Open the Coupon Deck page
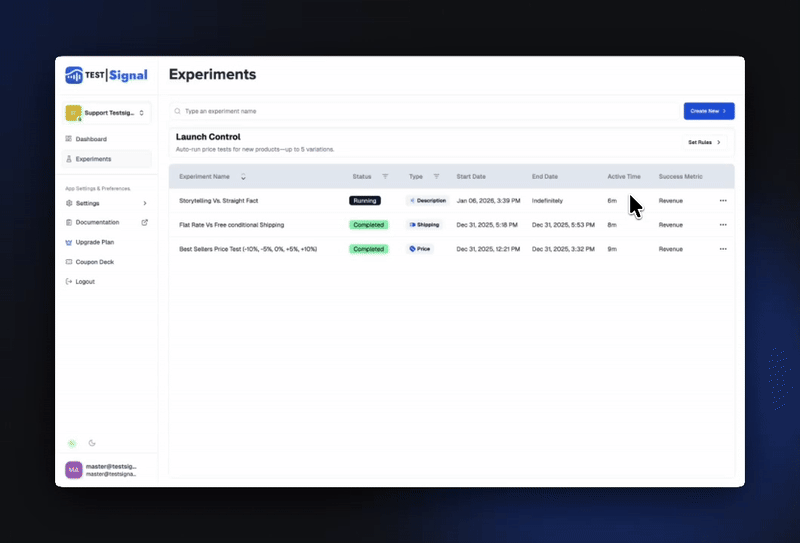 coord(94,262)
